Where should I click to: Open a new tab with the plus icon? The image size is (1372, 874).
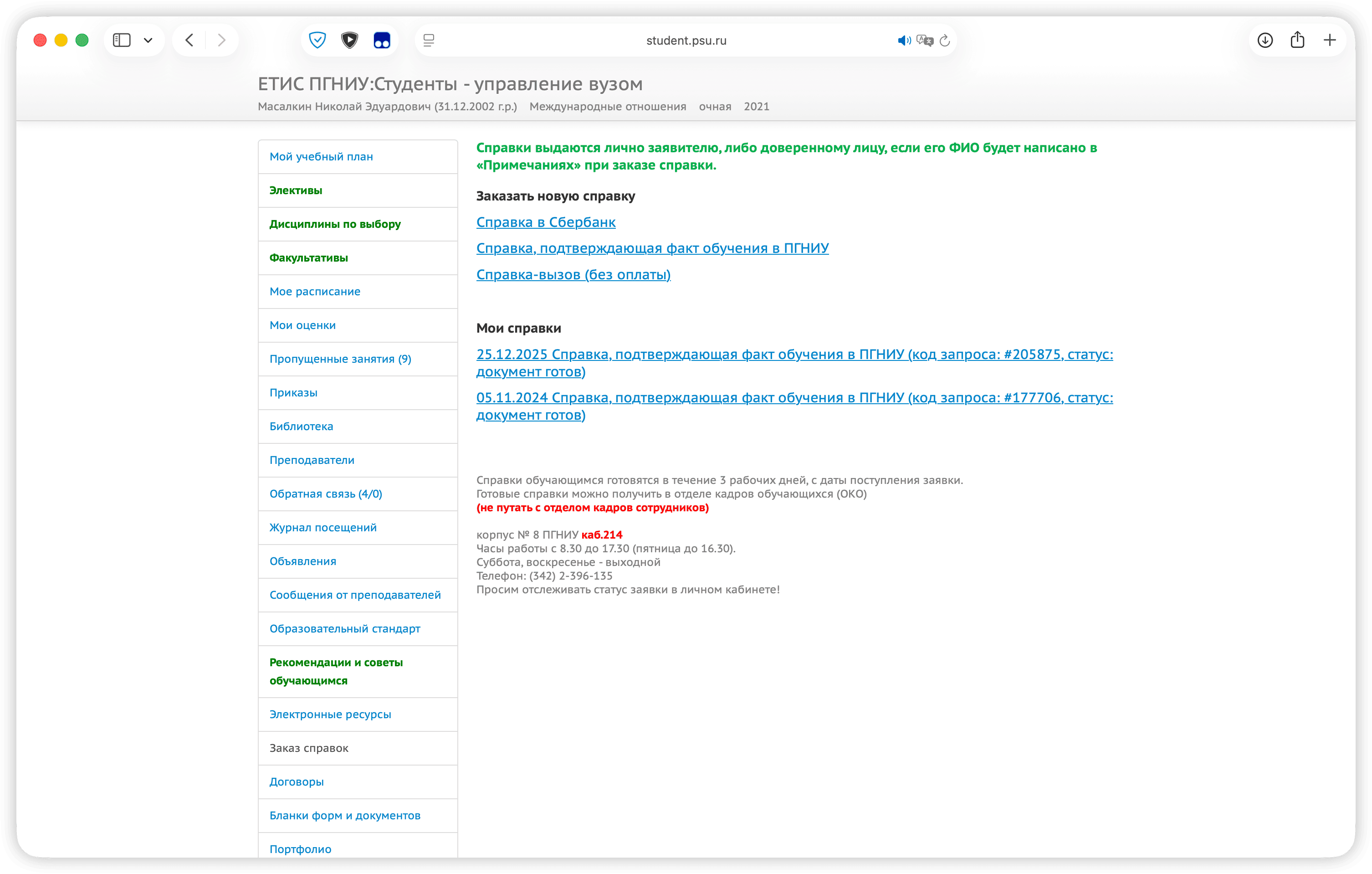[x=1330, y=40]
